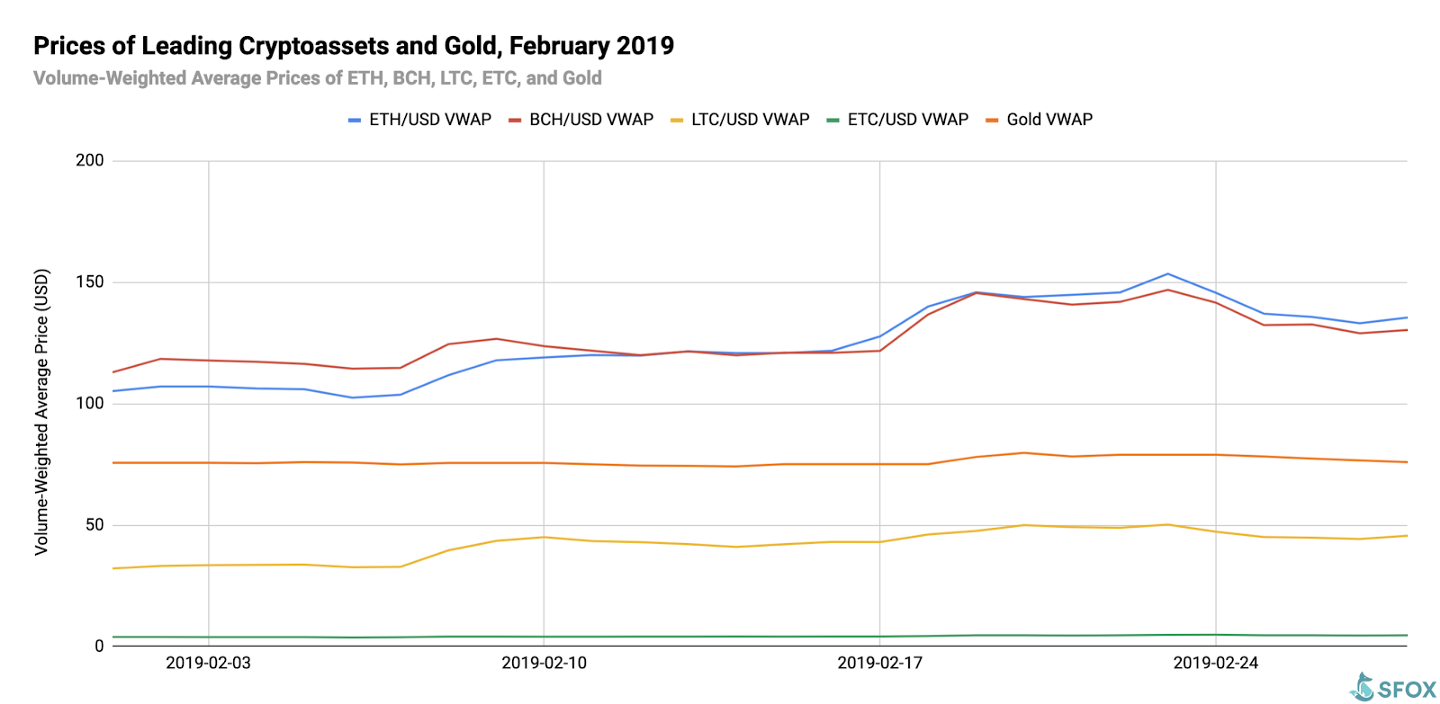Viewport: 1440px width, 704px height.
Task: Toggle the Gold VWAP legend label
Action: pyautogui.click(x=1049, y=120)
